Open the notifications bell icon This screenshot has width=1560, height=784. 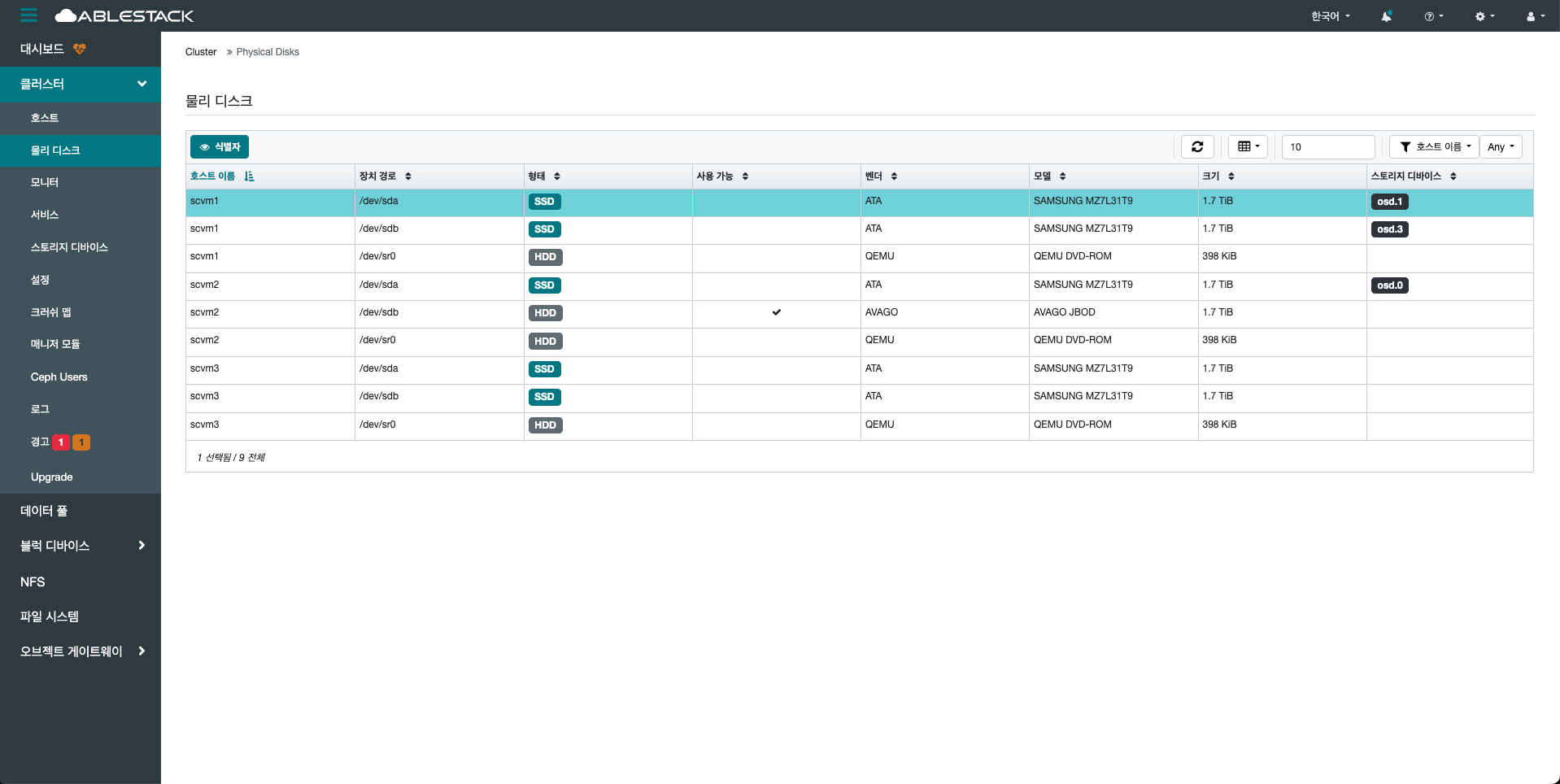[x=1386, y=16]
